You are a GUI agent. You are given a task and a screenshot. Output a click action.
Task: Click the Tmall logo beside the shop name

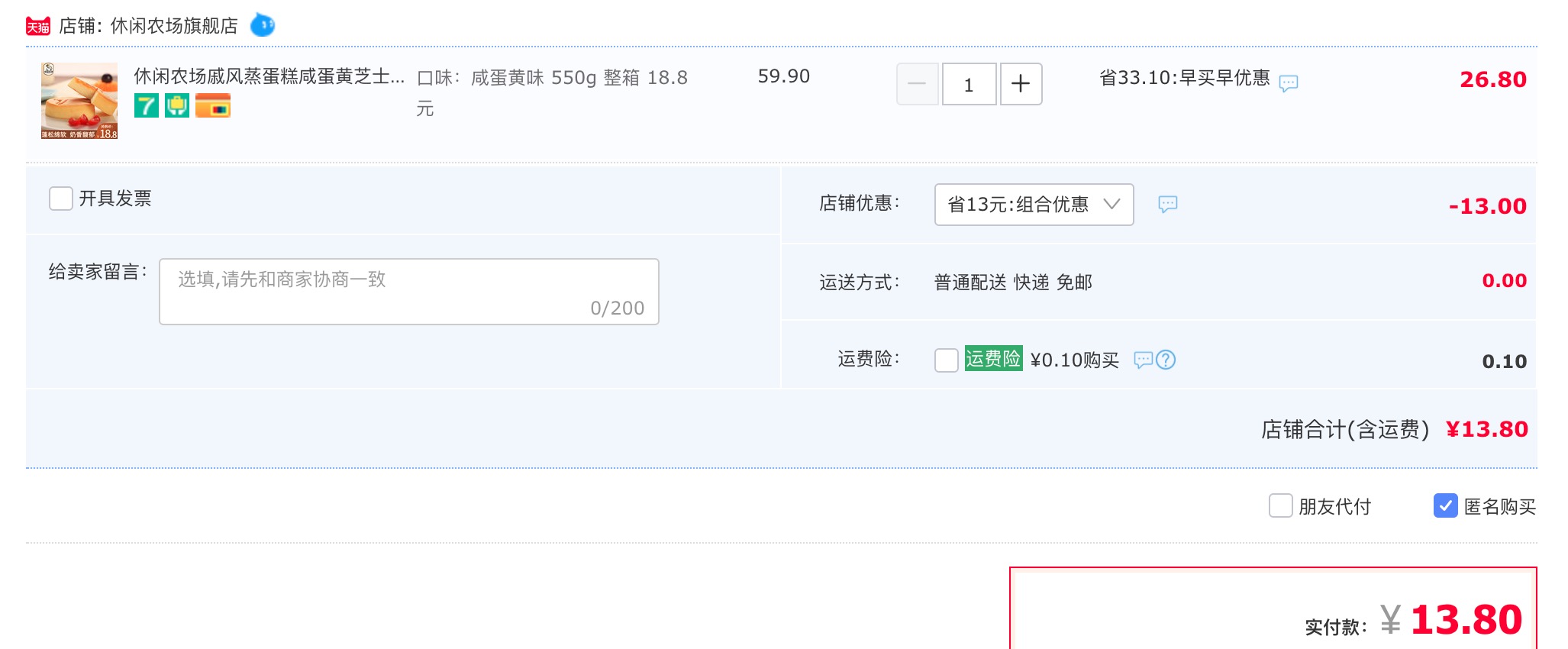pyautogui.click(x=38, y=26)
